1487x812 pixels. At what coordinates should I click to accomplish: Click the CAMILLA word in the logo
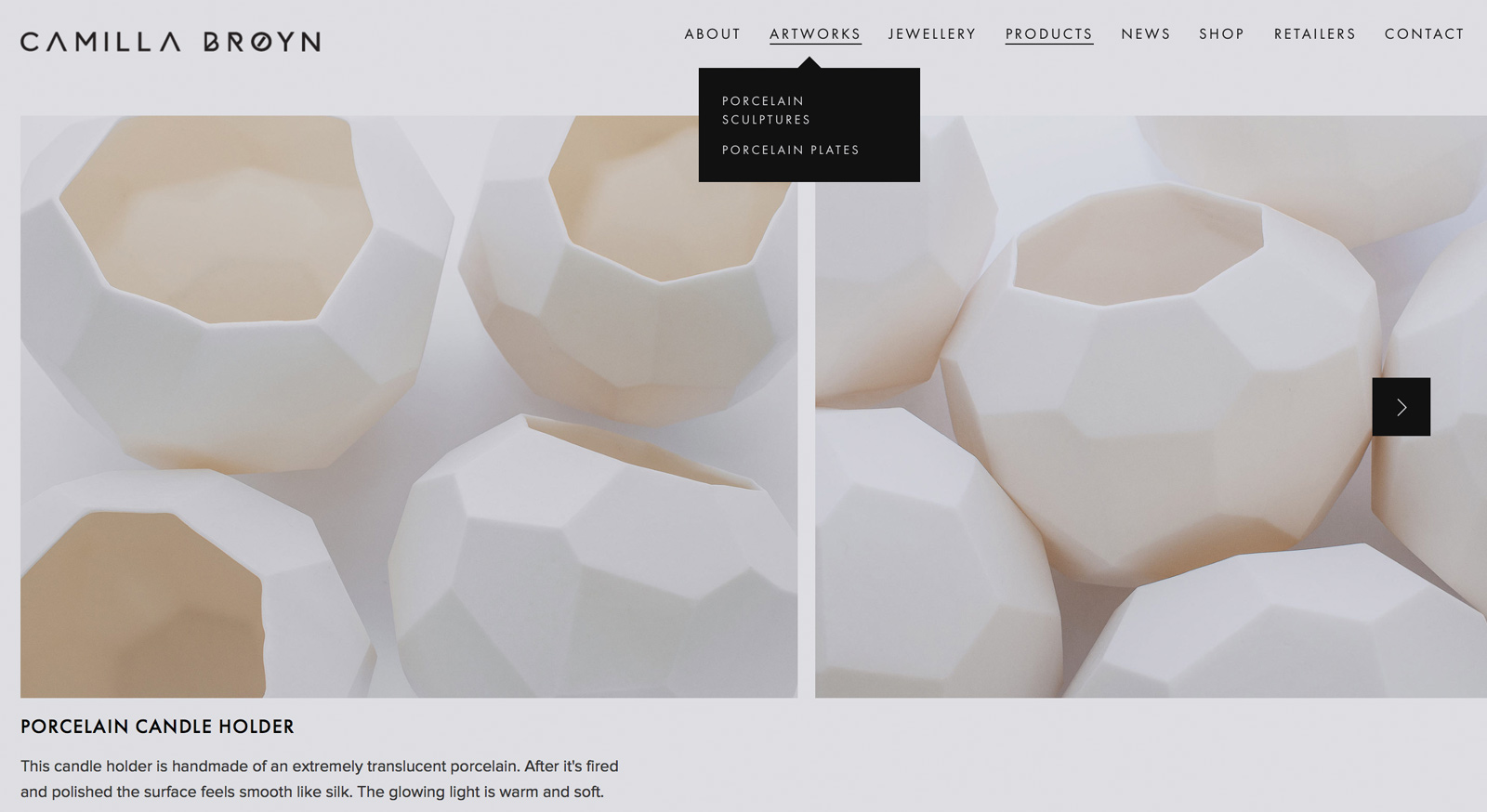point(100,42)
